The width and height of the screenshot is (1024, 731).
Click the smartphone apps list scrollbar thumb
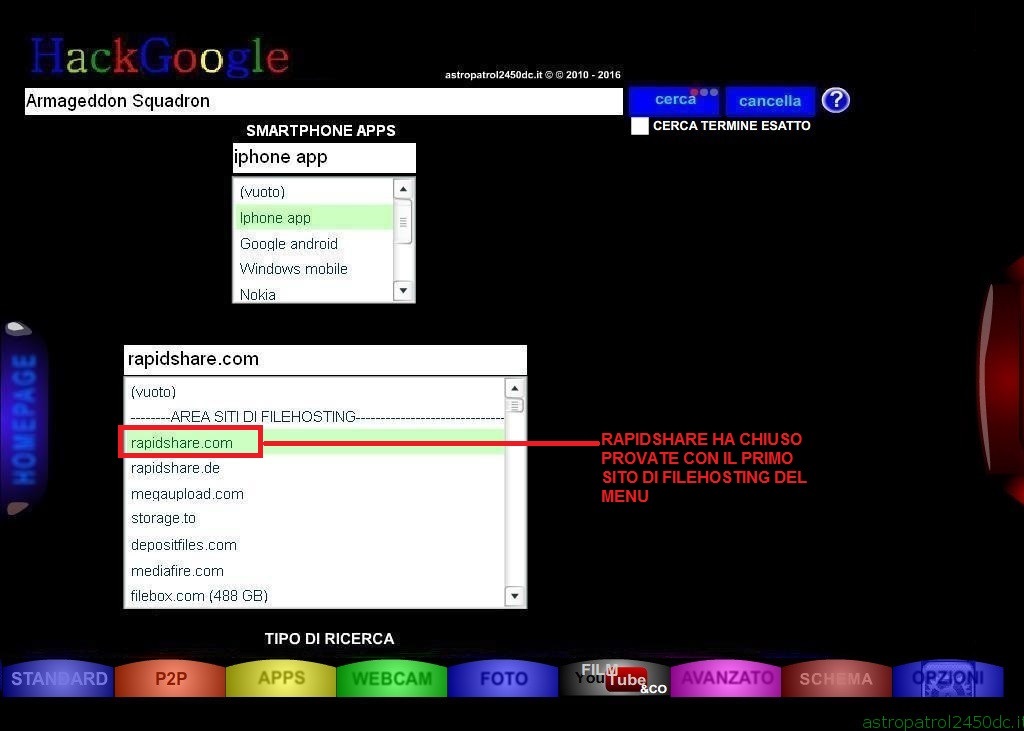[x=403, y=222]
